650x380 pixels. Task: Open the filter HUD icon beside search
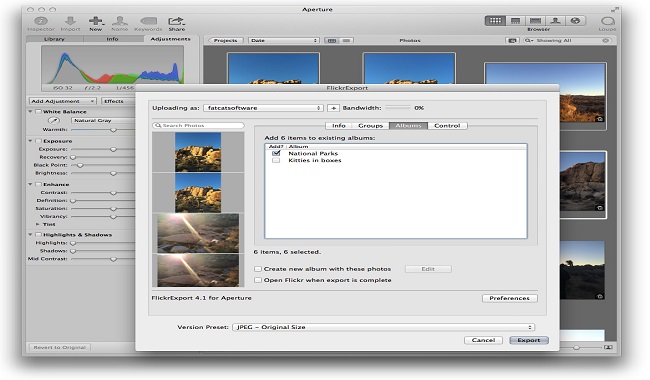512,40
